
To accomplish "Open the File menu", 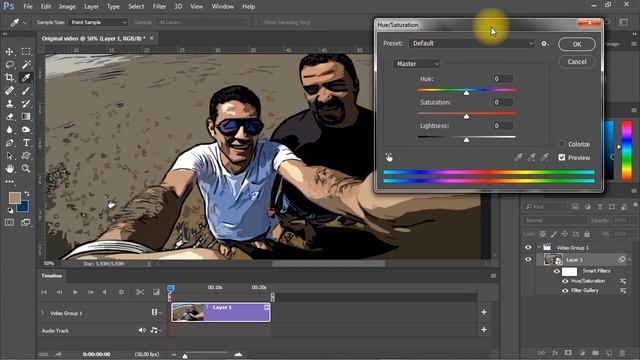I will pos(28,7).
